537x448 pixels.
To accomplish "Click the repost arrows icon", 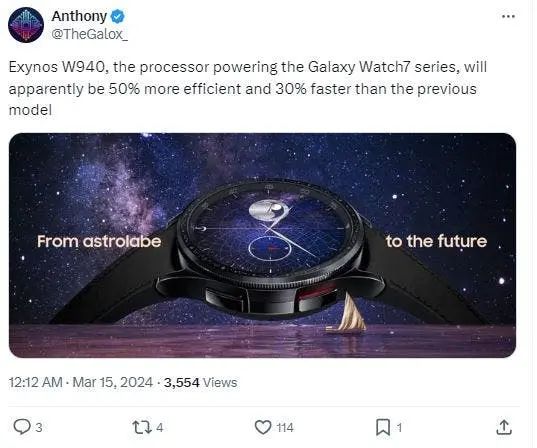I will point(141,427).
